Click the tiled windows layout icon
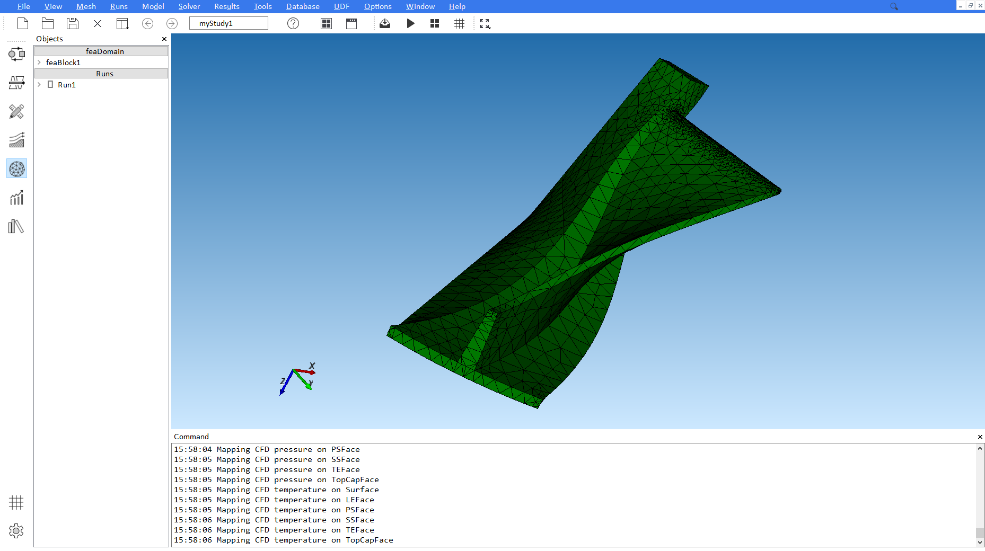Viewport: 985px width, 551px height. pyautogui.click(x=327, y=23)
